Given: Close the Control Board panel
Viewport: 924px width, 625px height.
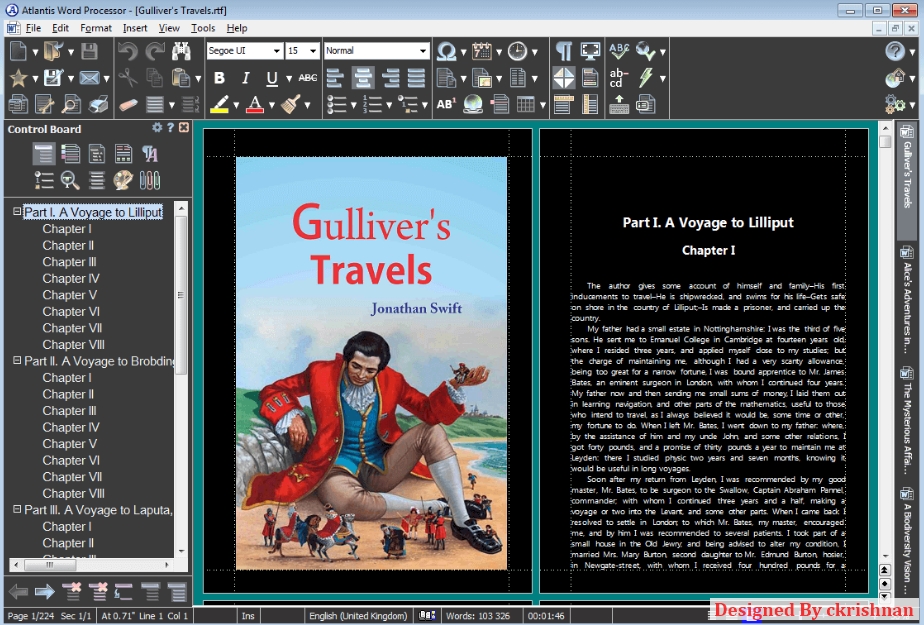Looking at the screenshot, I should pyautogui.click(x=184, y=127).
